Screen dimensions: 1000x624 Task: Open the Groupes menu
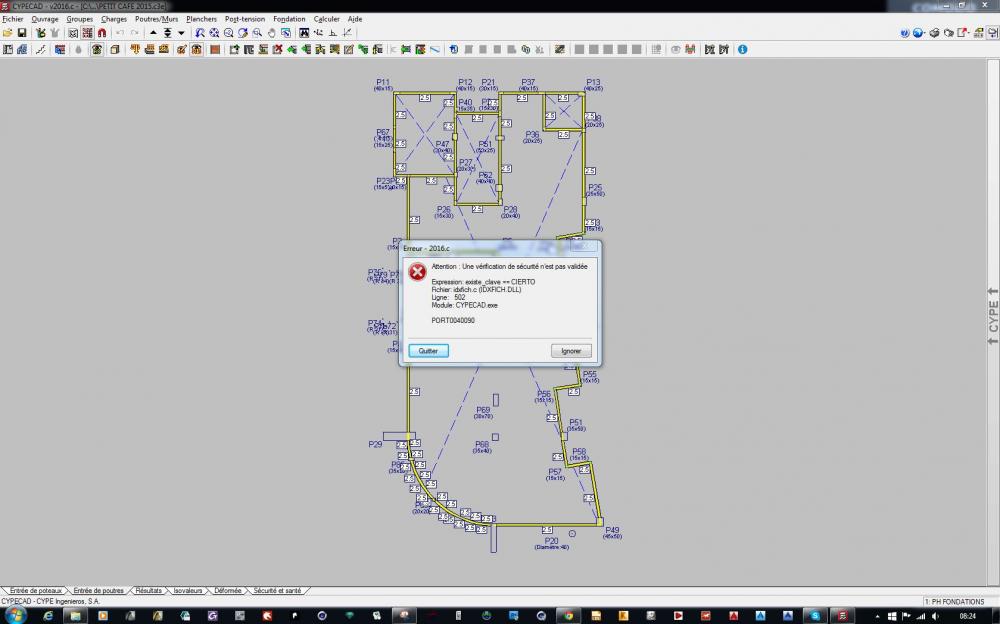(x=80, y=19)
